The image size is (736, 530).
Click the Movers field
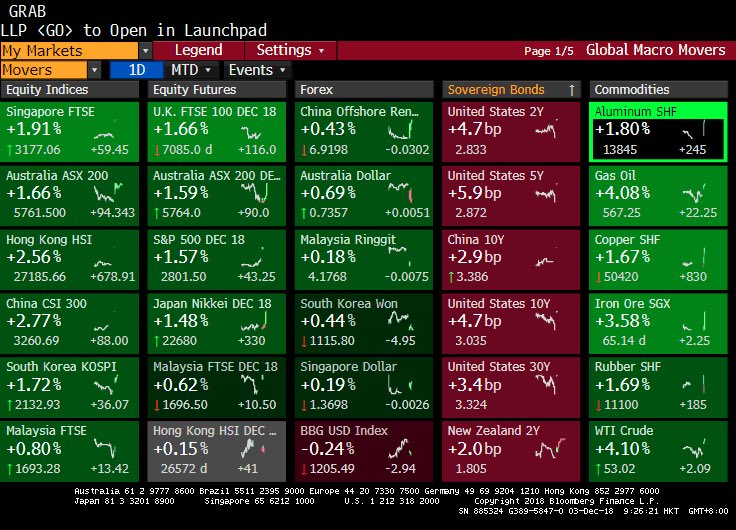coord(44,70)
